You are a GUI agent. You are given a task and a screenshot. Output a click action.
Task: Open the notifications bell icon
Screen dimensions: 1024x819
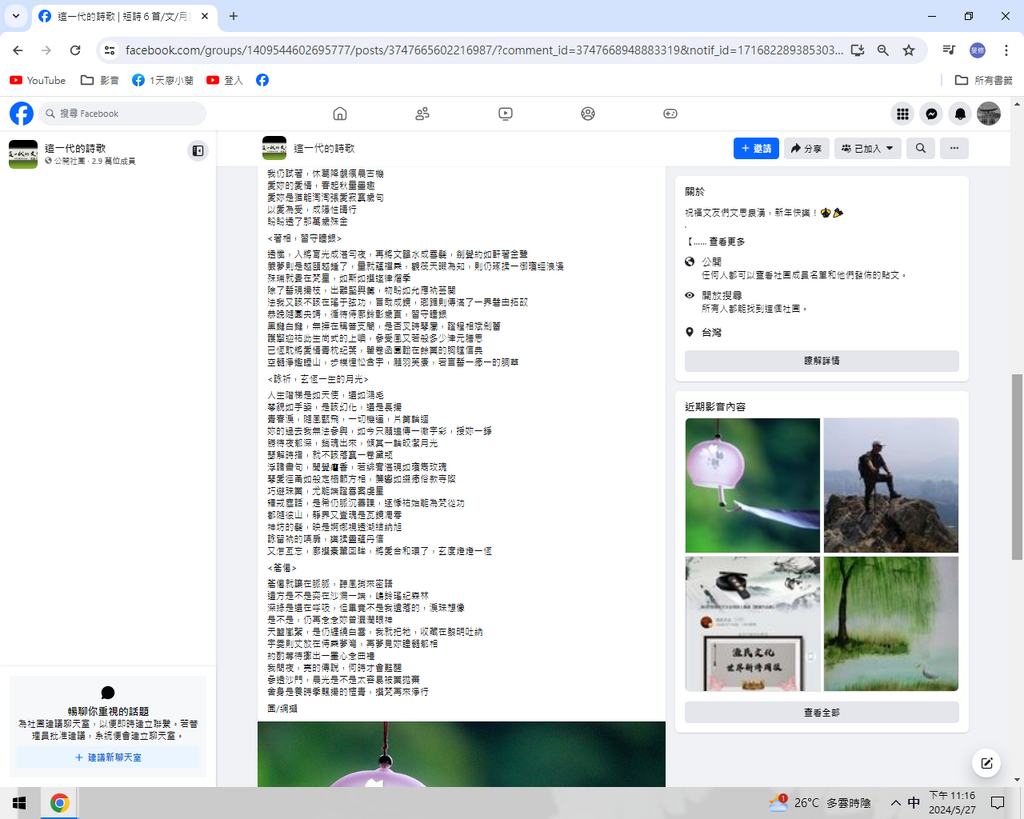pos(960,114)
